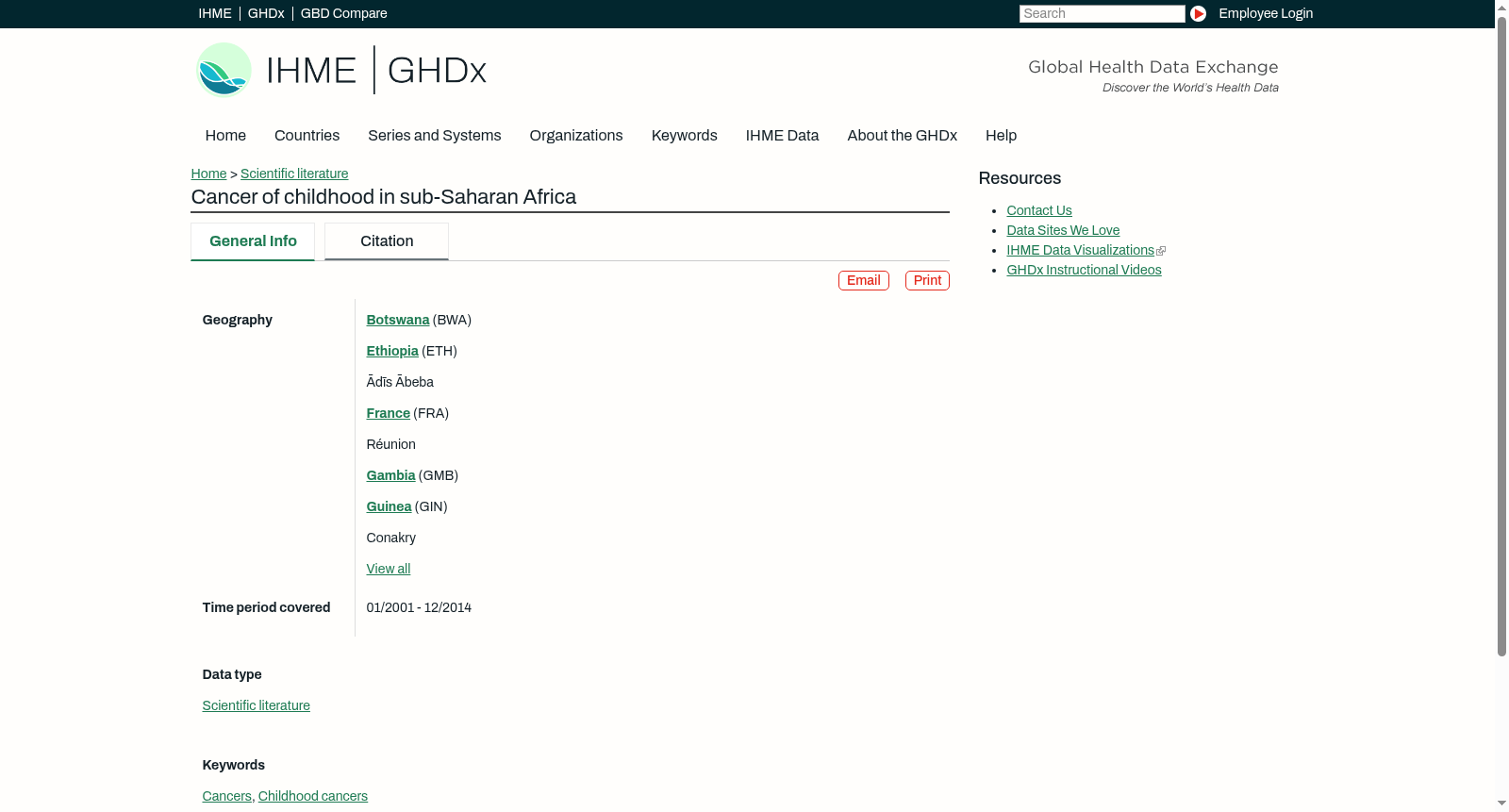
Task: Click the Conakry location text
Action: click(x=390, y=538)
